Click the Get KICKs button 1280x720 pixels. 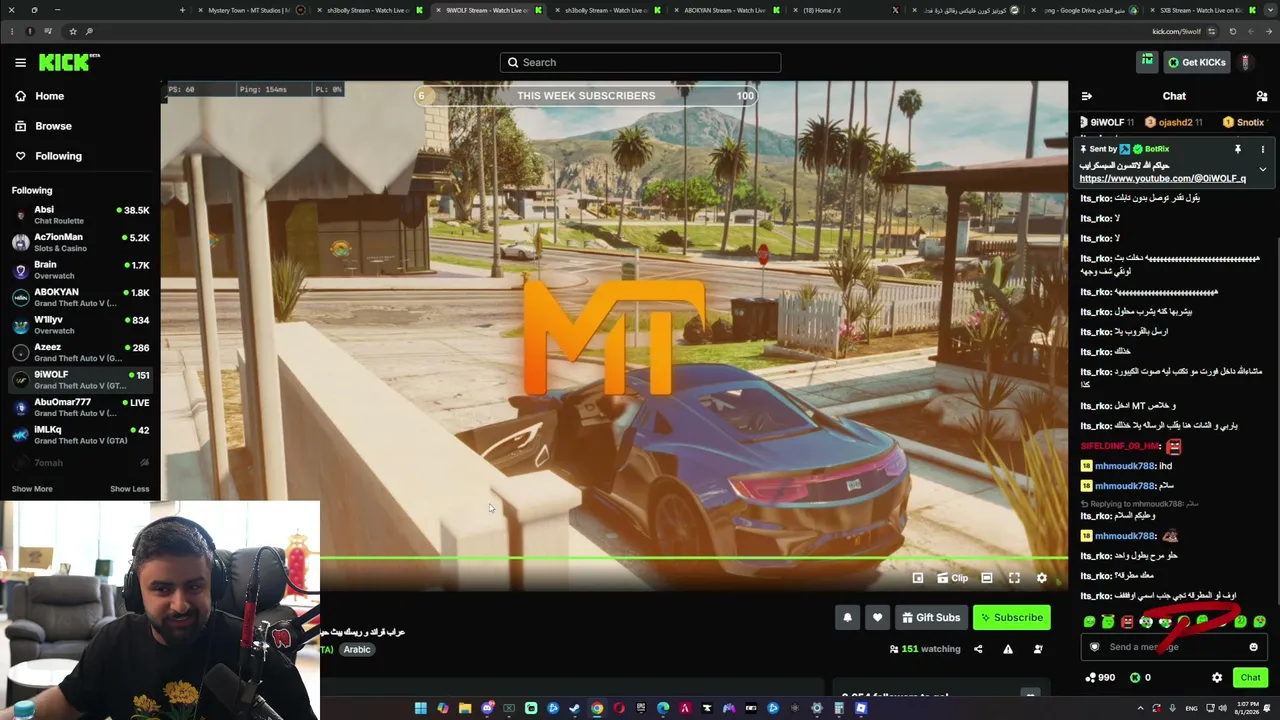pyautogui.click(x=1196, y=62)
